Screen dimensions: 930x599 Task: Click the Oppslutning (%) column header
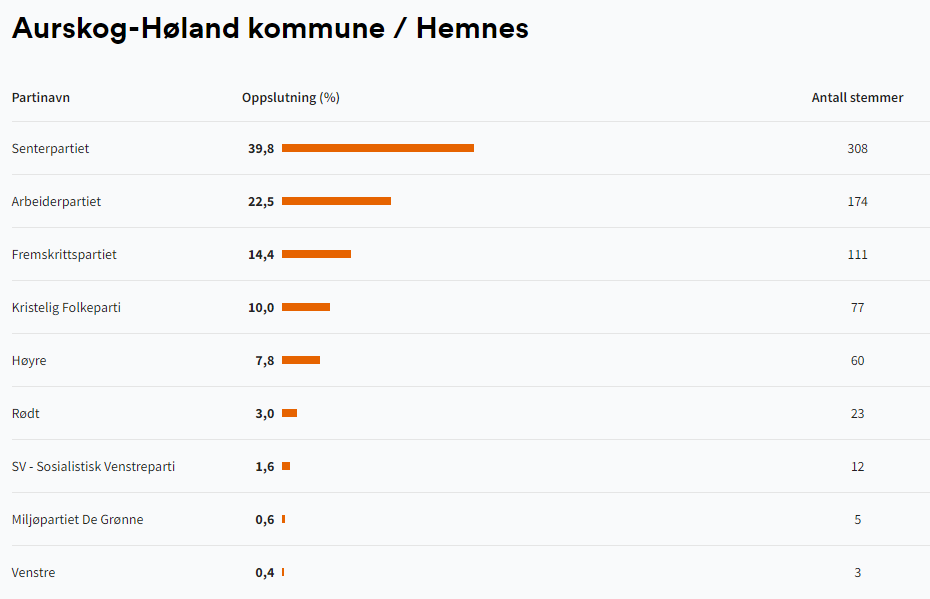(291, 98)
